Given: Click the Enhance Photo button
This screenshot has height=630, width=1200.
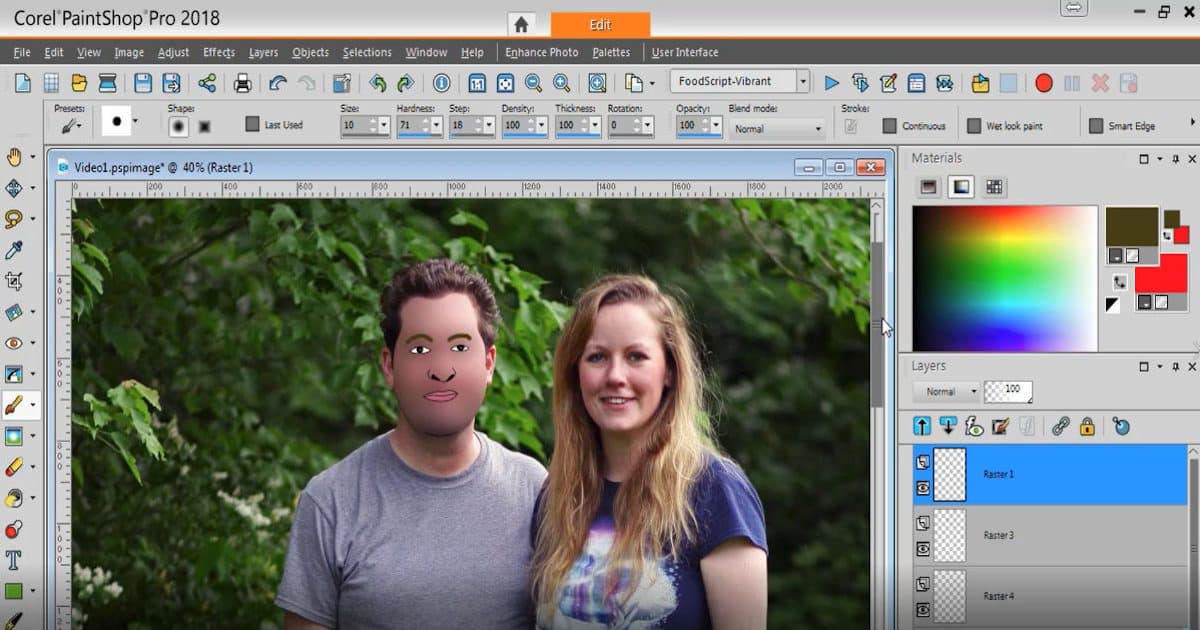Looking at the screenshot, I should click(541, 52).
